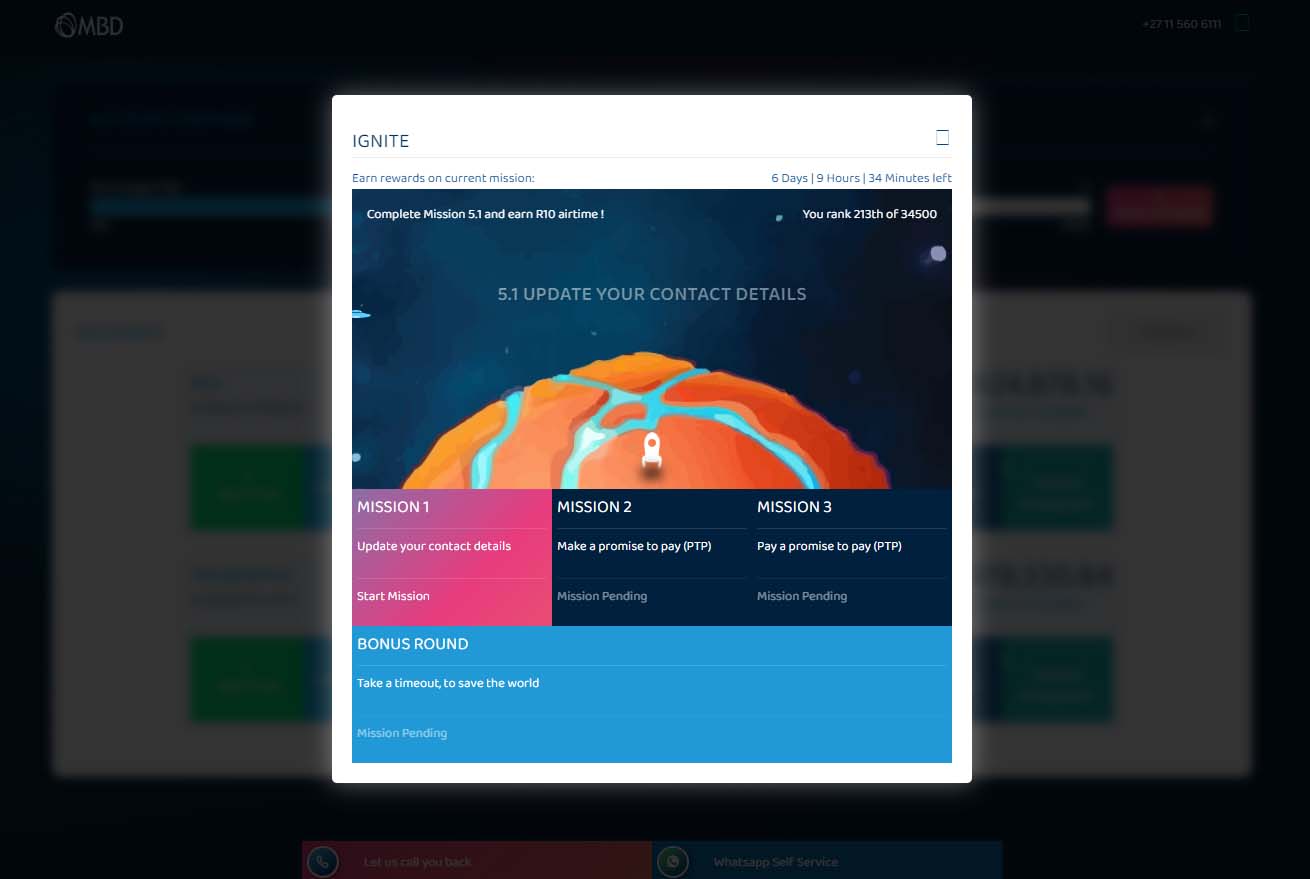Viewport: 1310px width, 879px height.
Task: Click 'Make a promise to pay (PTP)' text
Action: [634, 546]
